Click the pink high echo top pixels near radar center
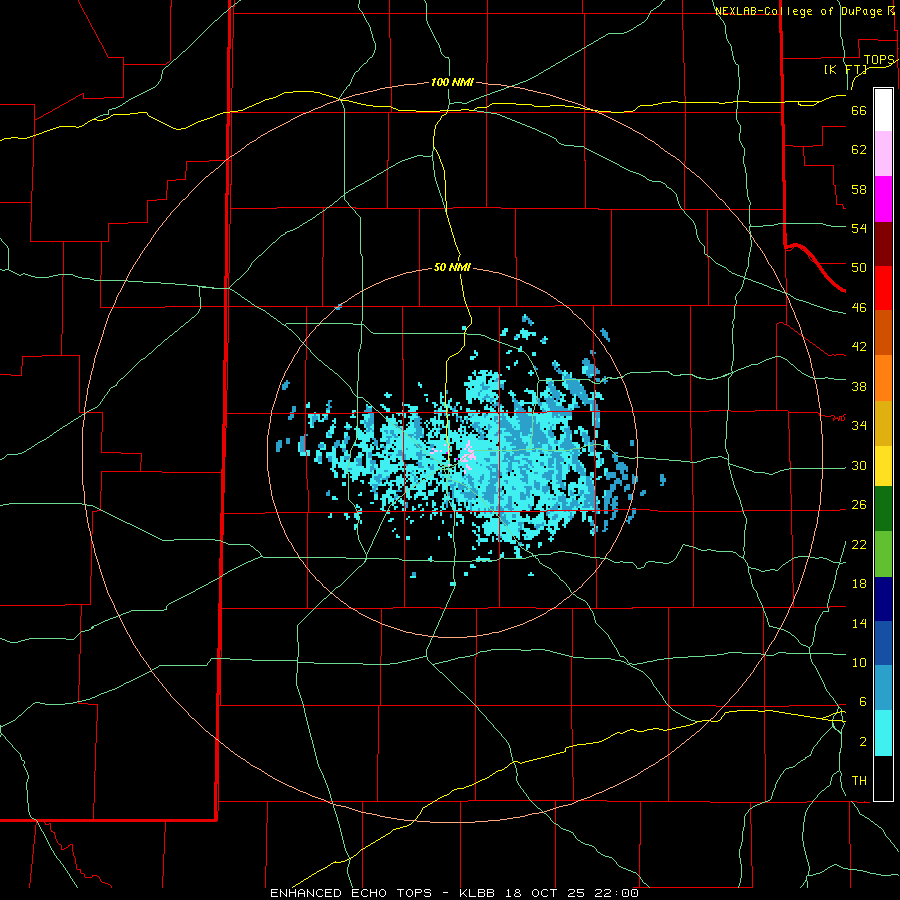This screenshot has height=900, width=900. tap(467, 456)
